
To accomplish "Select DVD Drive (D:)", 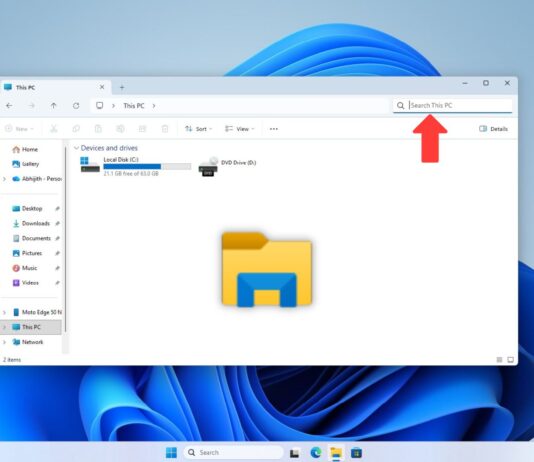I will coord(227,166).
